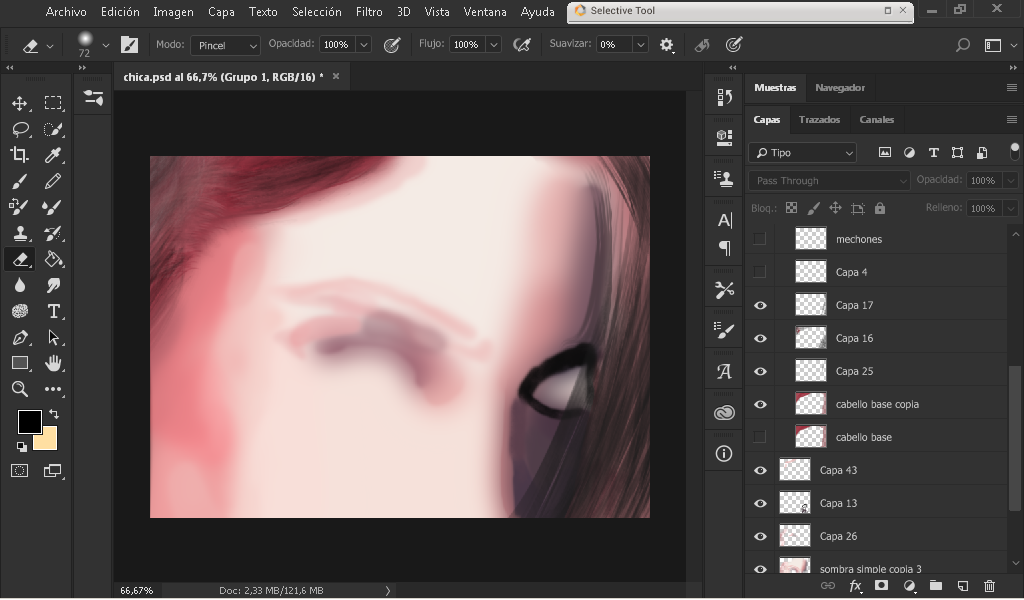Switch to the Canales tab
The height and width of the screenshot is (600, 1024).
coord(876,119)
